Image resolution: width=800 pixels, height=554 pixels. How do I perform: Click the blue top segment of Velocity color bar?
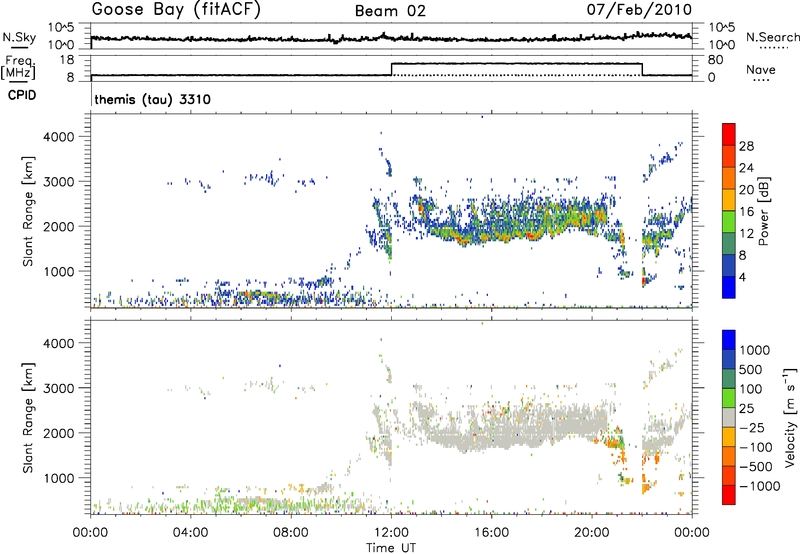(x=729, y=340)
